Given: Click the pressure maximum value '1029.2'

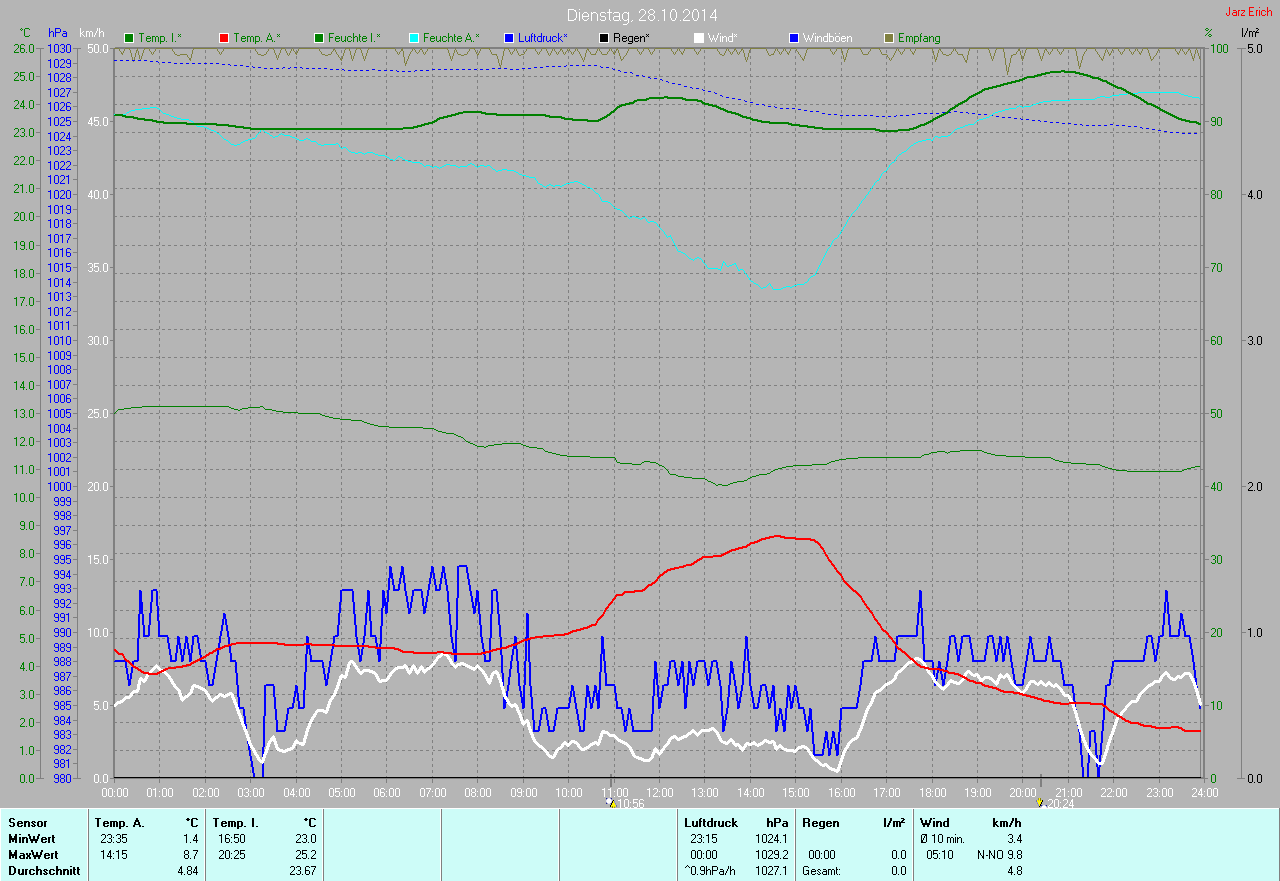Looking at the screenshot, I should pos(771,855).
